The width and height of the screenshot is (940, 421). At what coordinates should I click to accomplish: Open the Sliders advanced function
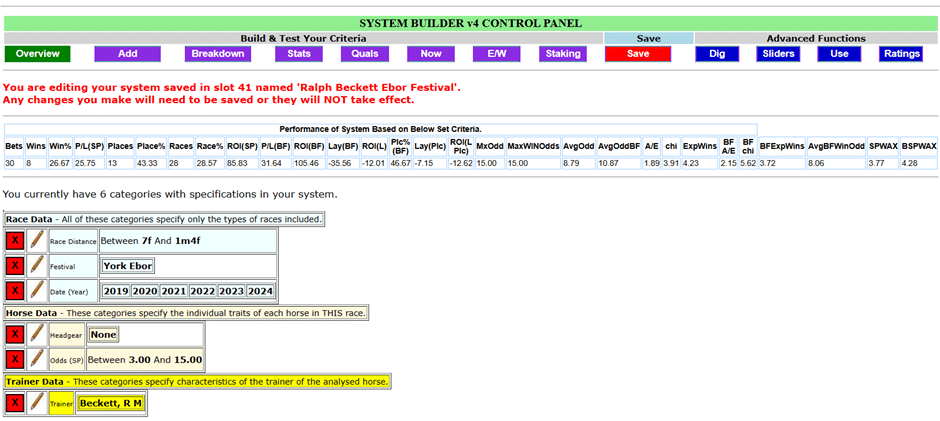[x=778, y=54]
